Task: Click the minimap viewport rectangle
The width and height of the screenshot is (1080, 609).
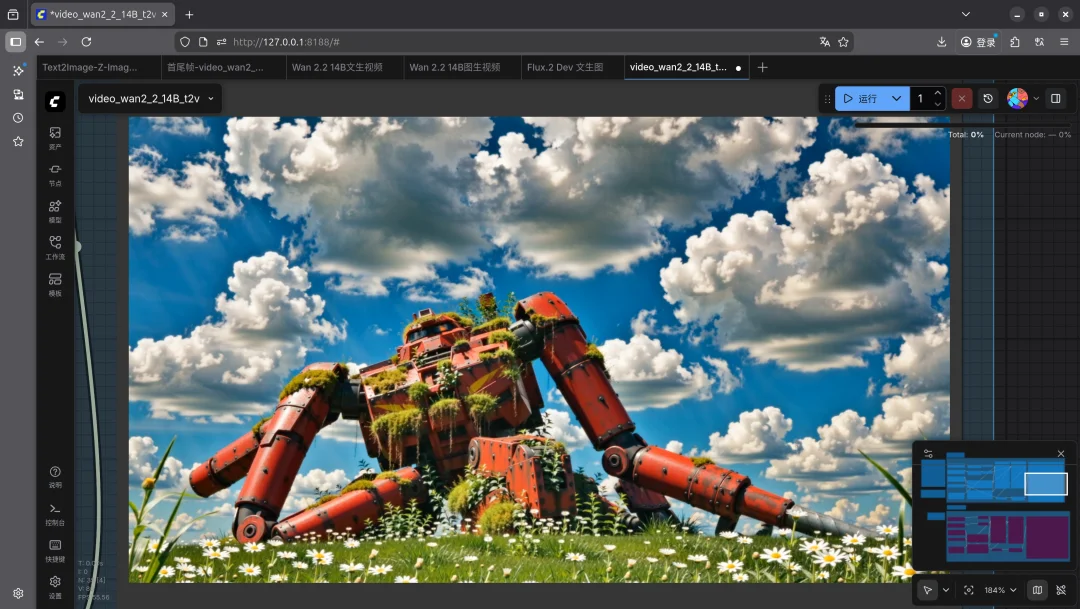Action: tap(1046, 484)
